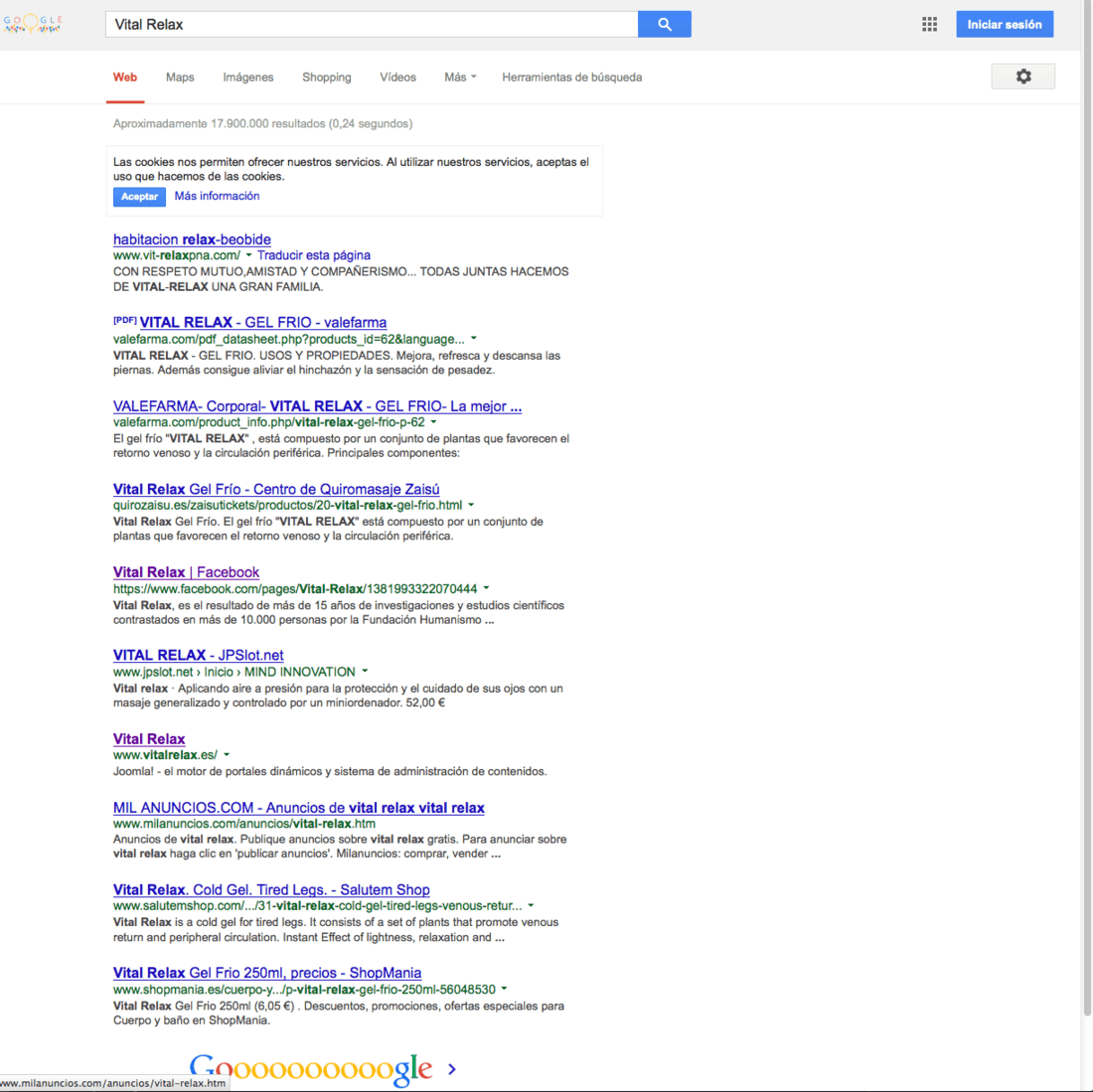
Task: Open MIL ANUNCIOS.COM vital relax result
Action: [298, 808]
